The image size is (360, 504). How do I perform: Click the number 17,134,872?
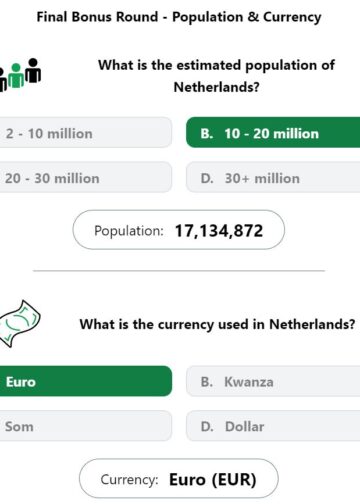click(x=219, y=231)
